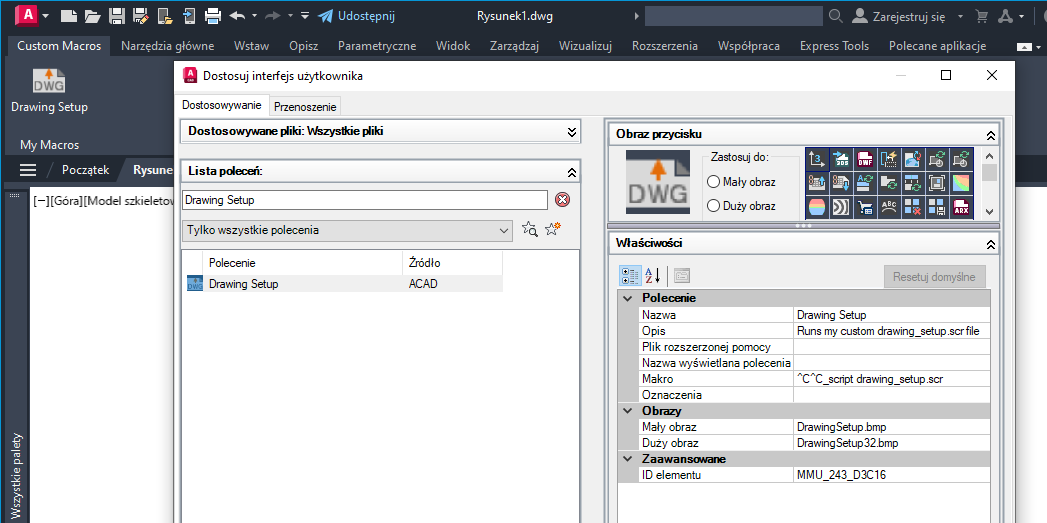
Task: Pick the ARX file icon in the image gallery
Action: [x=962, y=206]
